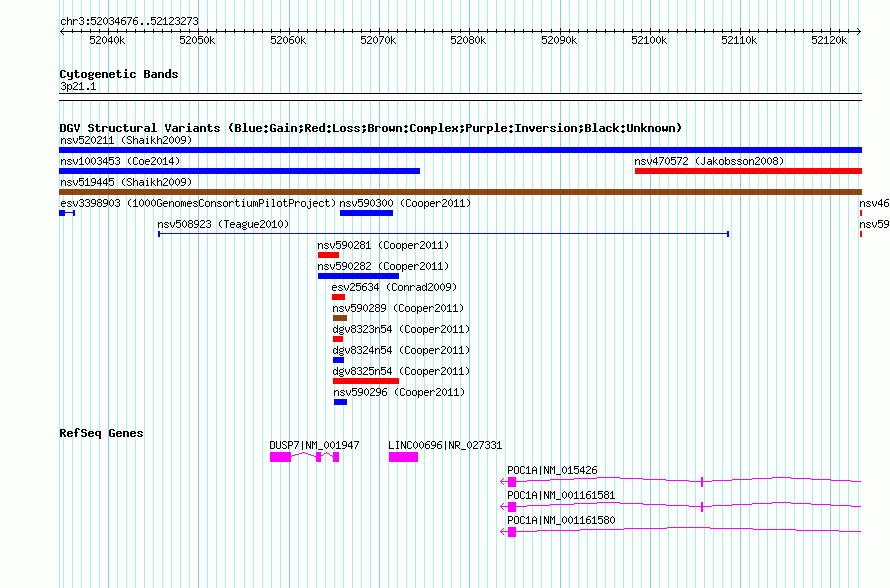
Task: Click the 52100k ruler tick label
Action: (649, 40)
